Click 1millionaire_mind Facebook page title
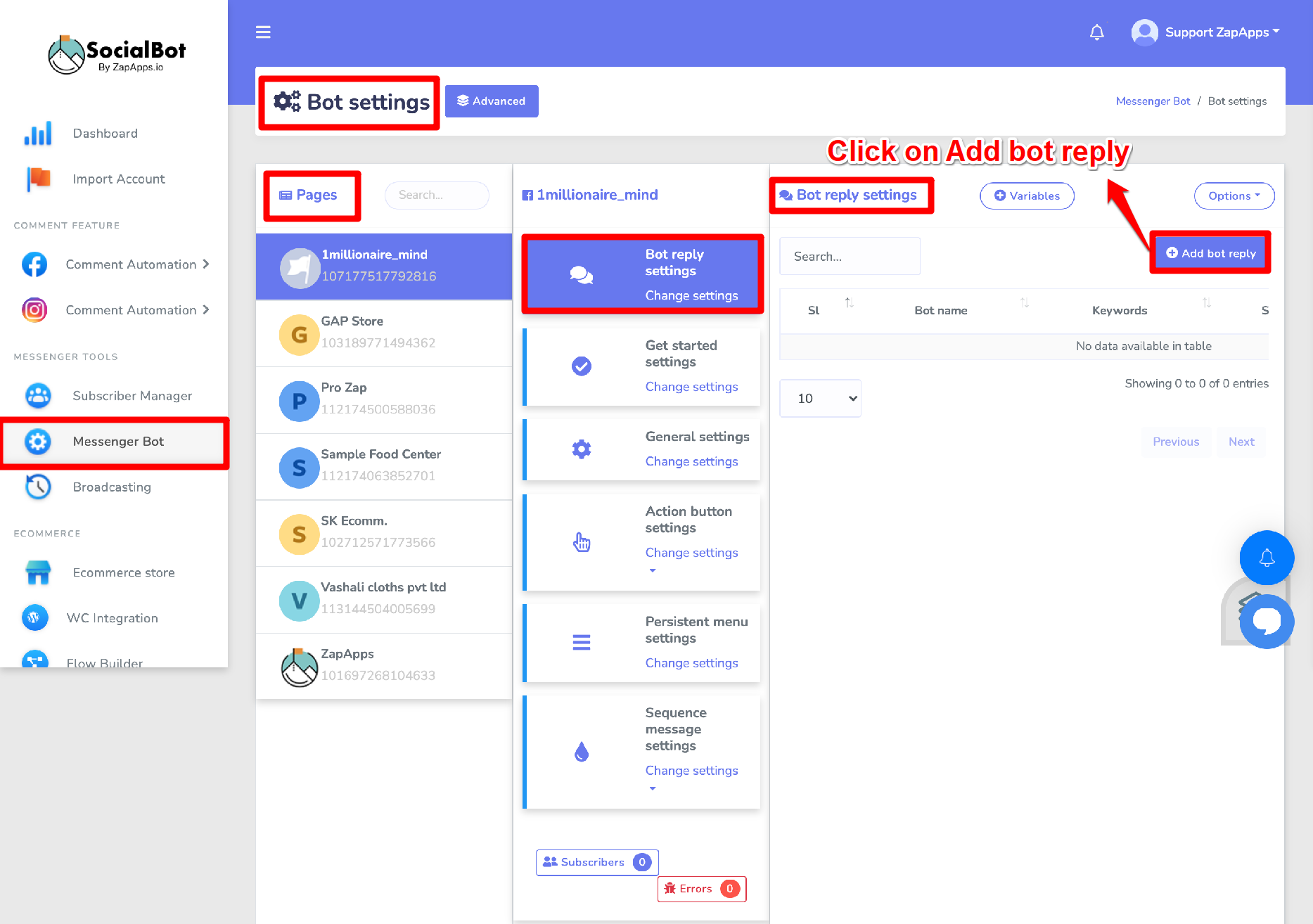The width and height of the screenshot is (1313, 924). click(590, 195)
